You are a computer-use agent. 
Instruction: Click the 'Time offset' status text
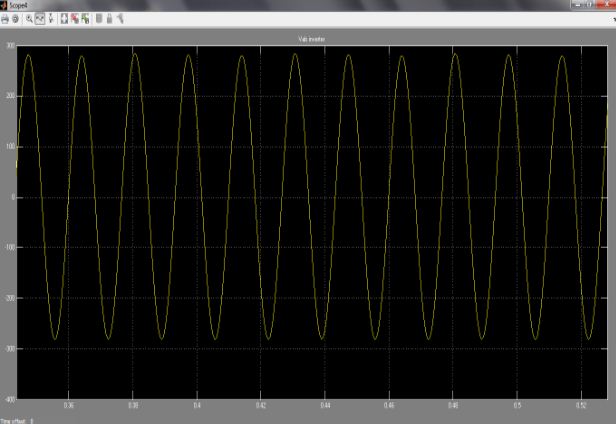point(13,421)
